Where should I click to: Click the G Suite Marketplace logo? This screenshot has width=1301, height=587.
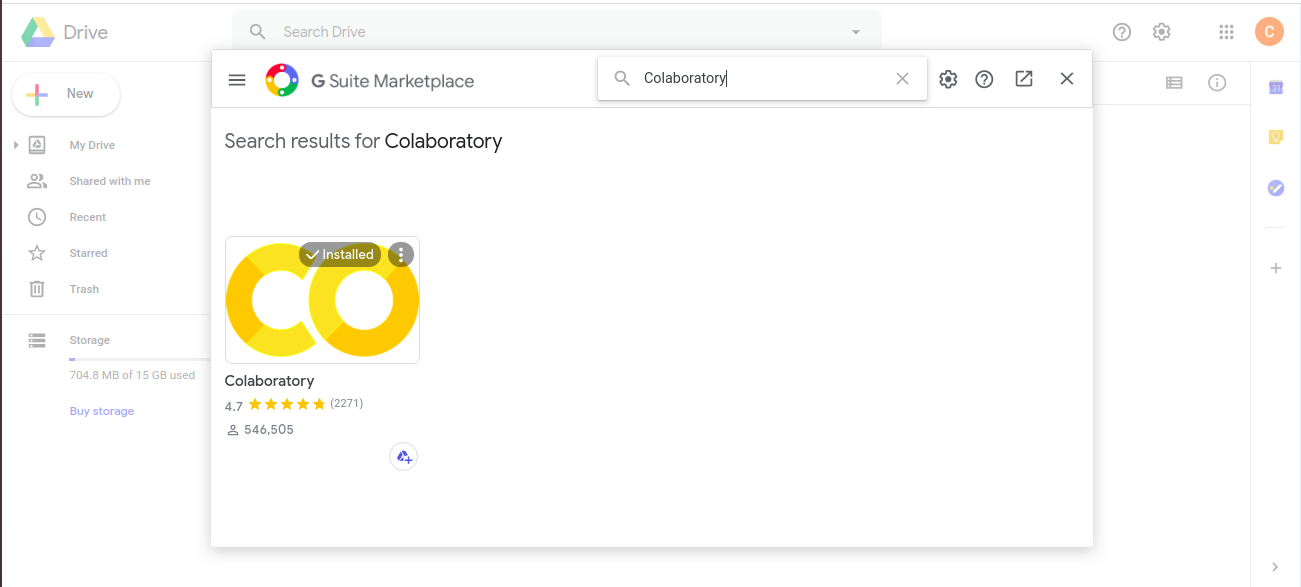[283, 80]
